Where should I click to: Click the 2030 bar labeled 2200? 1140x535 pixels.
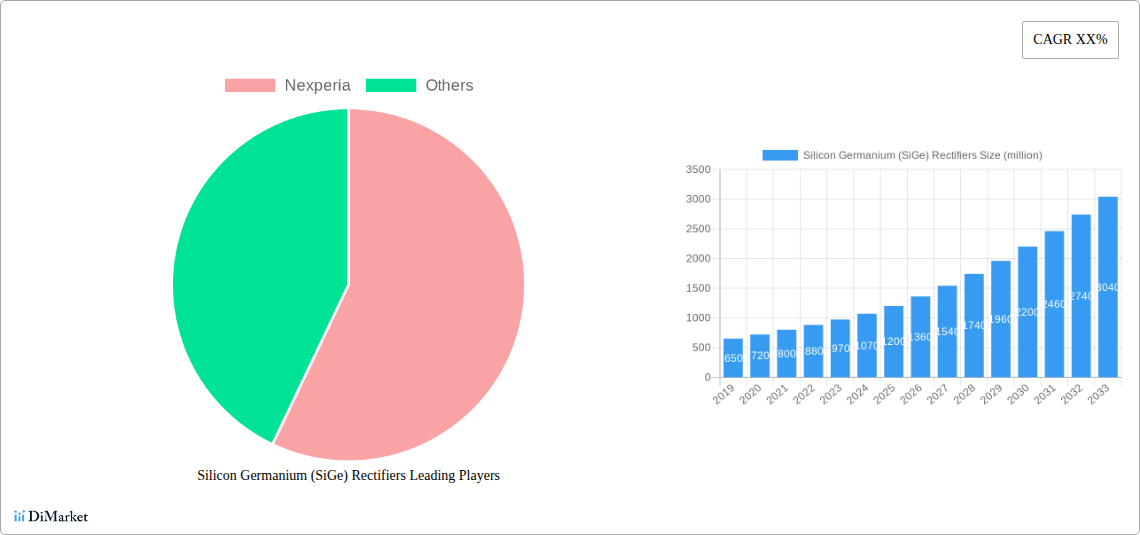tap(1028, 312)
